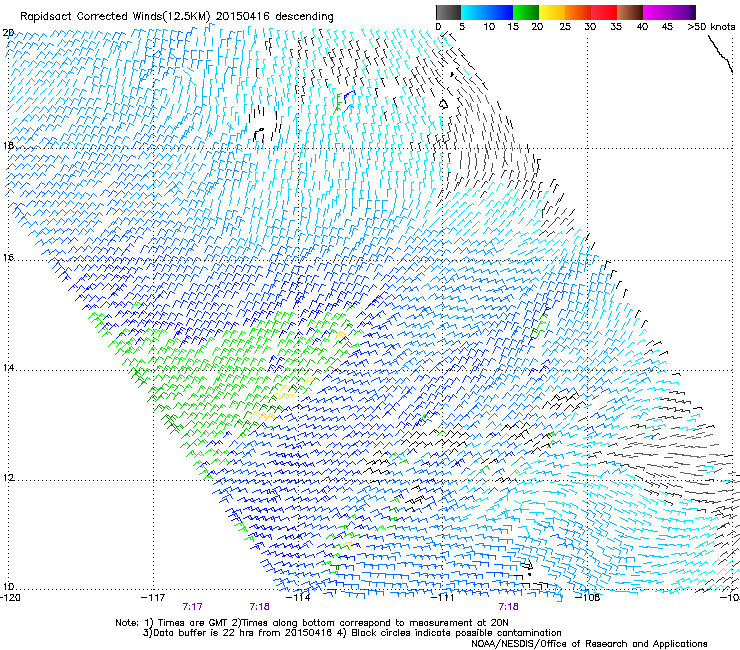Click the longitude label '-108'
Image resolution: width=740 pixels, height=650 pixels.
(x=587, y=598)
